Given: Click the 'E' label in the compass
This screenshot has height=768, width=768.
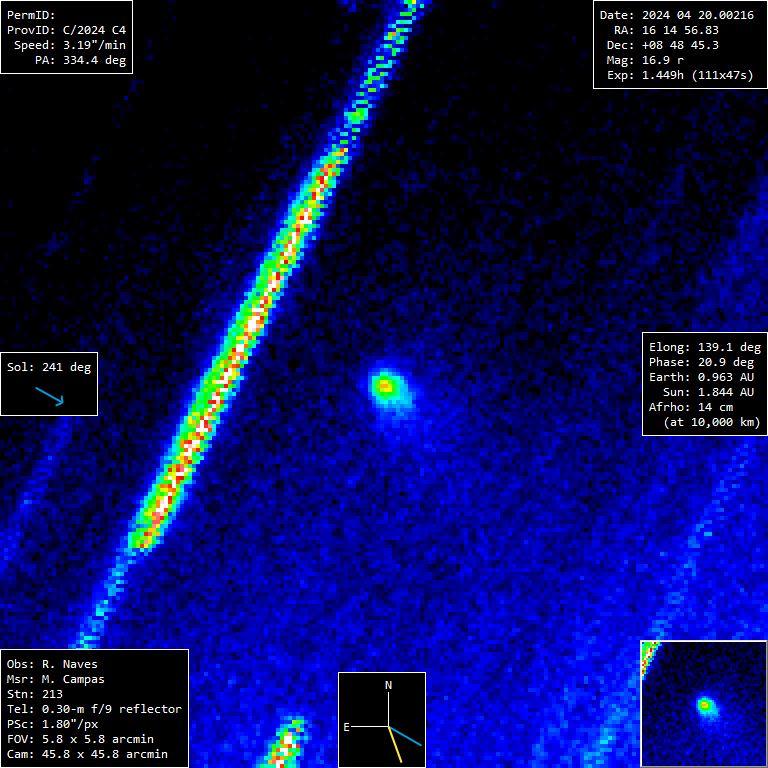Looking at the screenshot, I should pyautogui.click(x=346, y=727).
